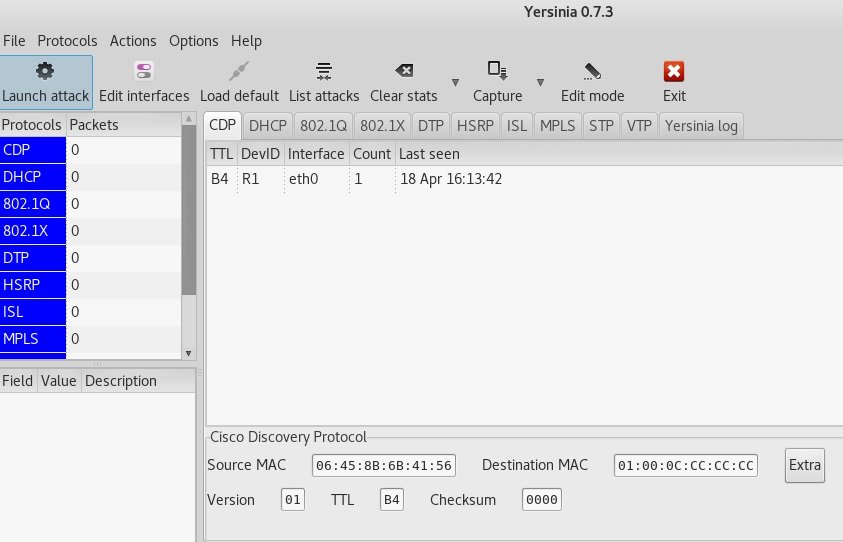This screenshot has width=843, height=542.
Task: Select DHCP in the protocols list
Action: point(33,177)
